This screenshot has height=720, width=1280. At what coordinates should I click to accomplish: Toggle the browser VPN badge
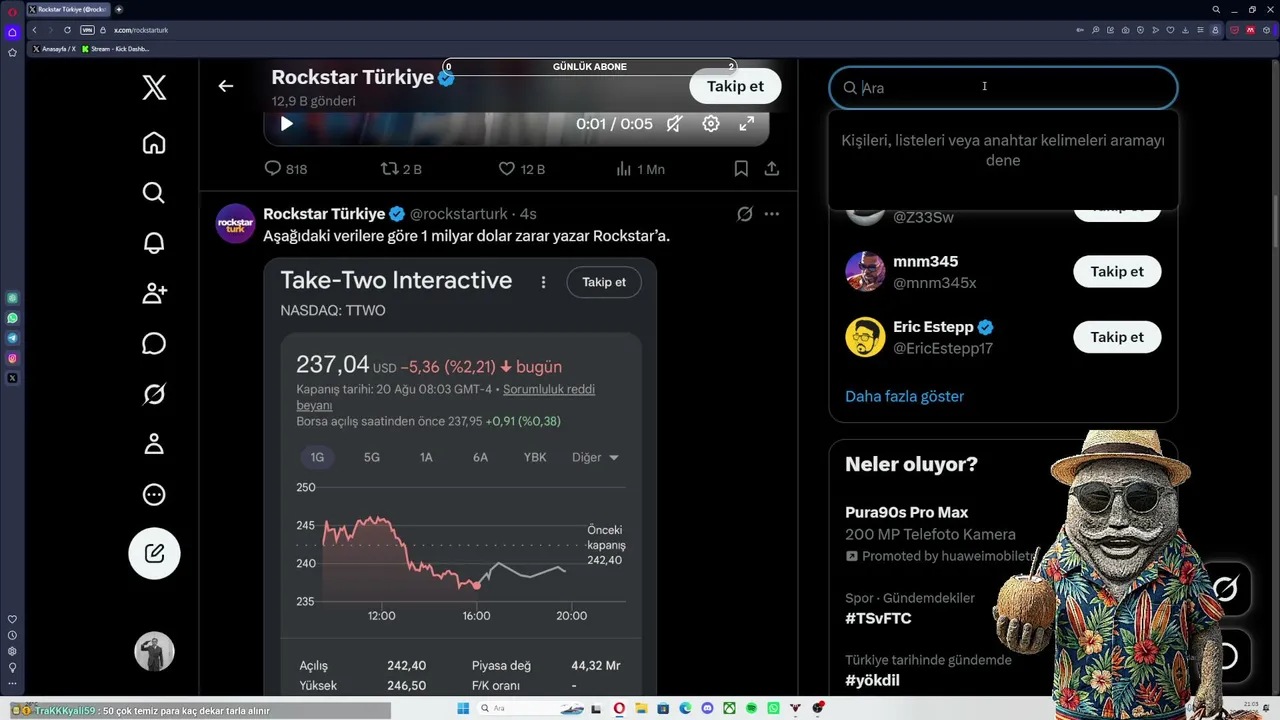point(87,30)
